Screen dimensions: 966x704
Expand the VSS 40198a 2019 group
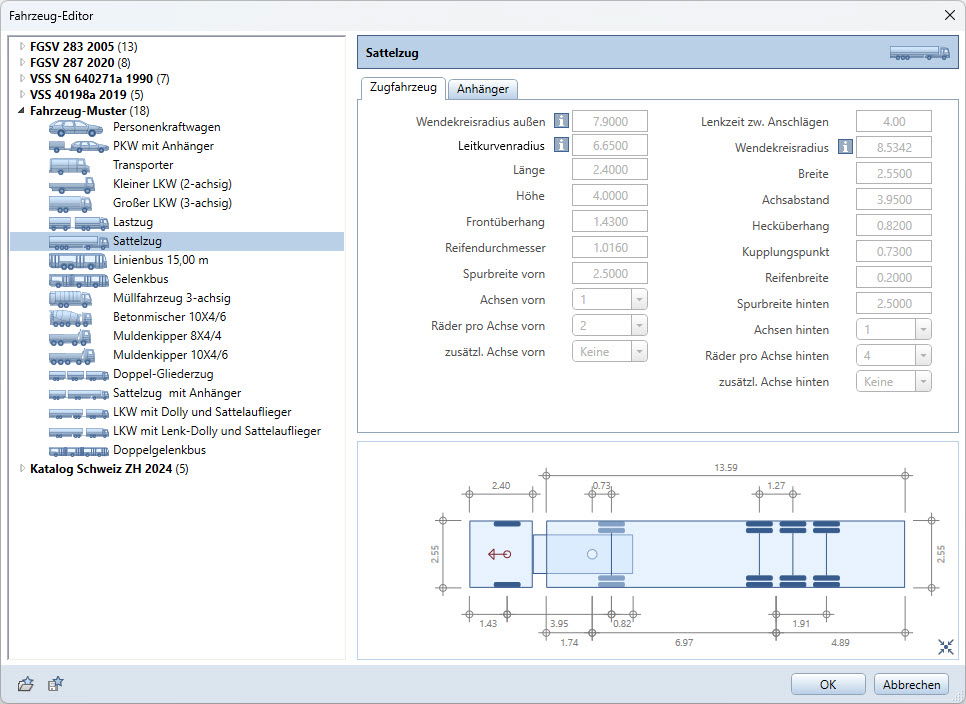[x=22, y=94]
